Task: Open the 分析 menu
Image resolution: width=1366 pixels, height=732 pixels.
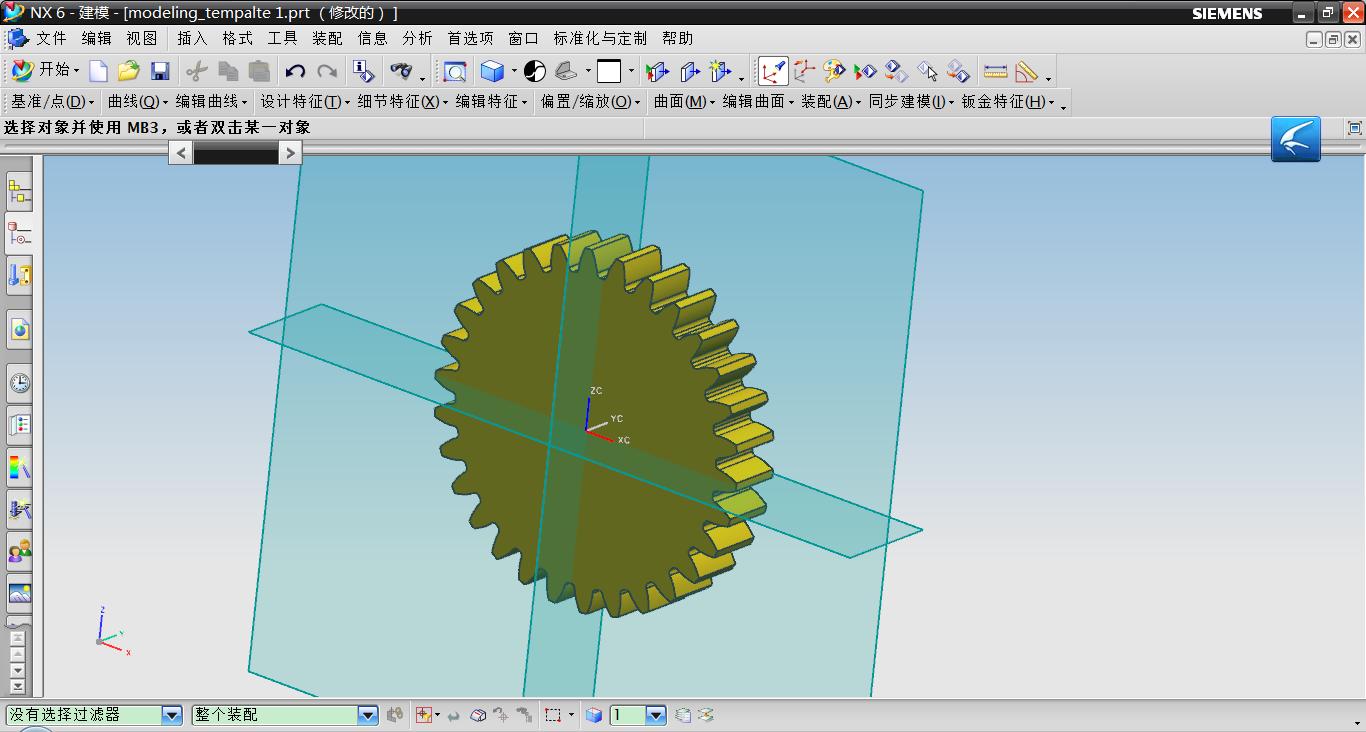Action: (x=417, y=38)
